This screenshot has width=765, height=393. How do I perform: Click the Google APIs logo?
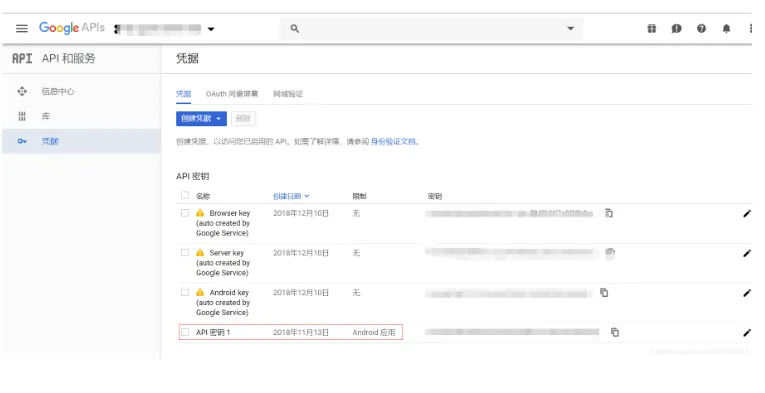72,28
